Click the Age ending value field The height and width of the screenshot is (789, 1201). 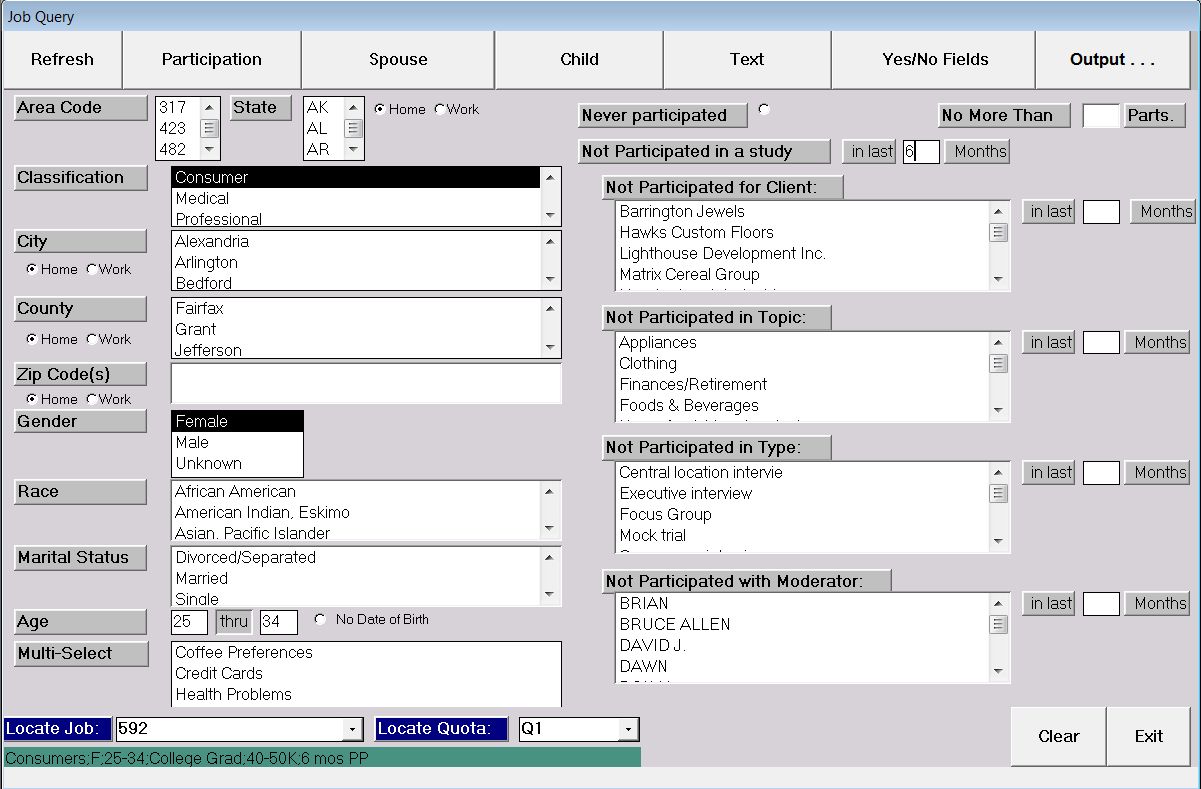point(279,622)
